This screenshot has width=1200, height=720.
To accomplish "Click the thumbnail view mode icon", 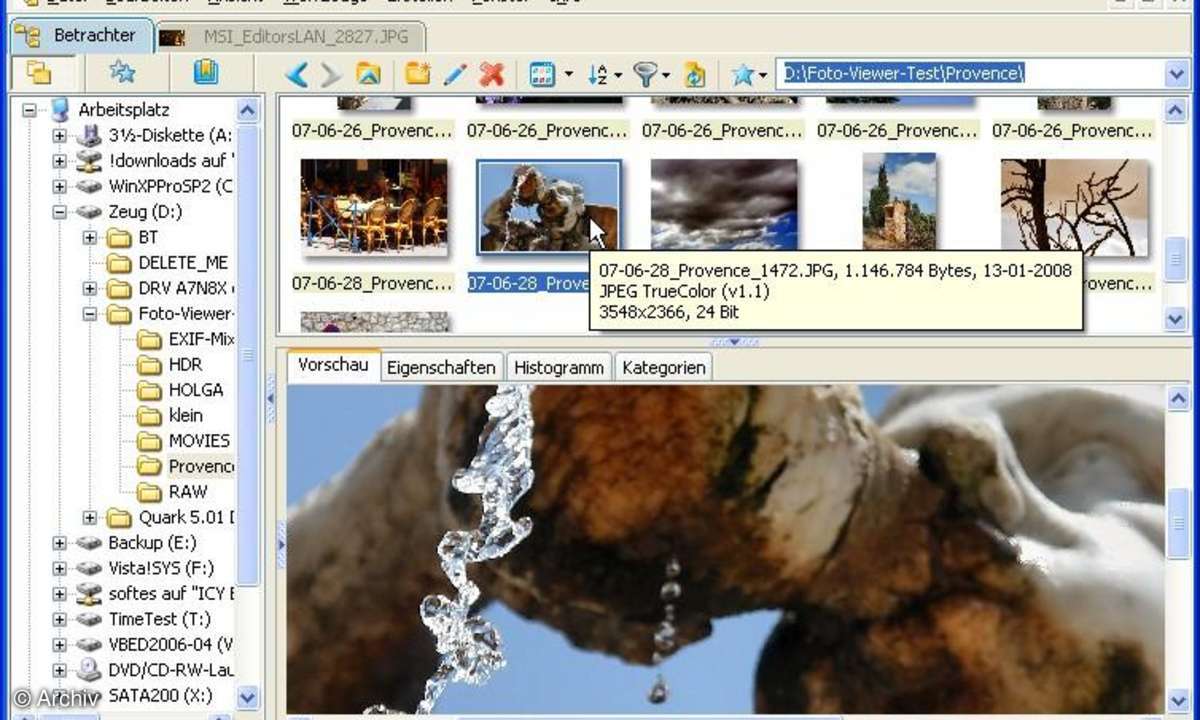I will point(542,74).
